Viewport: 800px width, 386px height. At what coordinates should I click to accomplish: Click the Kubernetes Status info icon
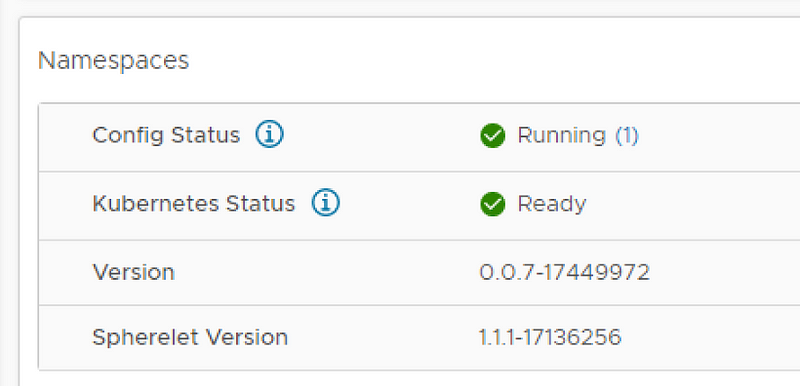coord(326,202)
